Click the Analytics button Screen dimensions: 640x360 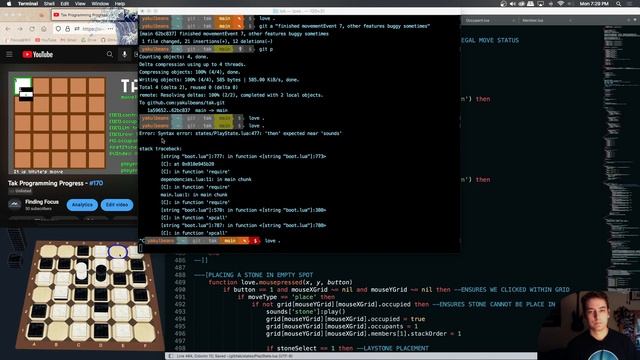click(x=82, y=205)
